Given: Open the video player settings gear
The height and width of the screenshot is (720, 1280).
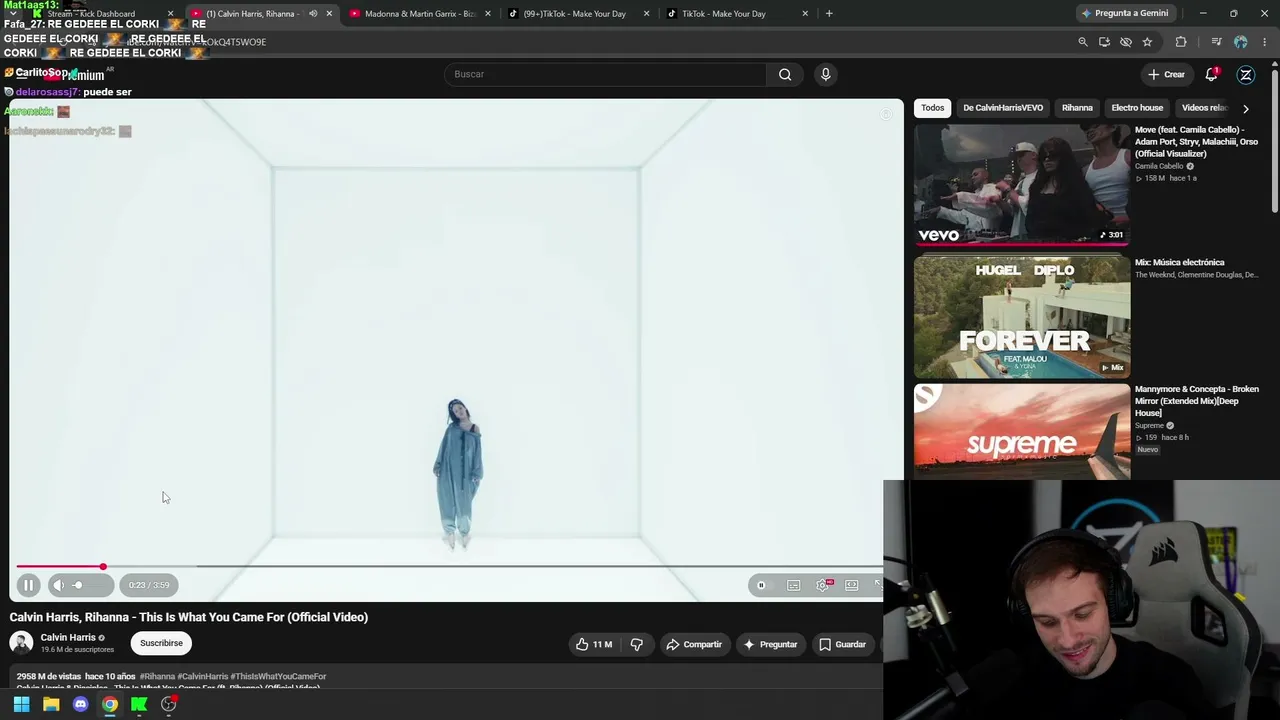Looking at the screenshot, I should point(823,585).
